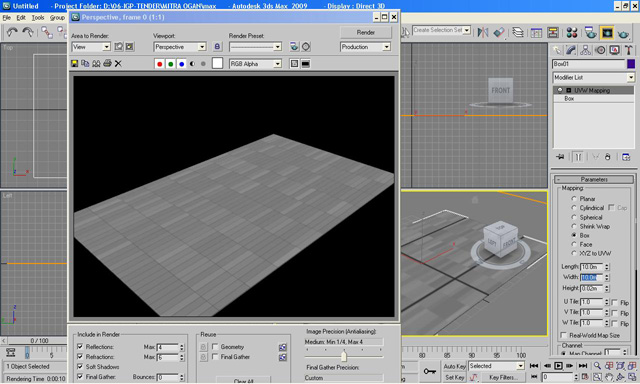Click Undo arrow in main toolbar

[x=12, y=32]
